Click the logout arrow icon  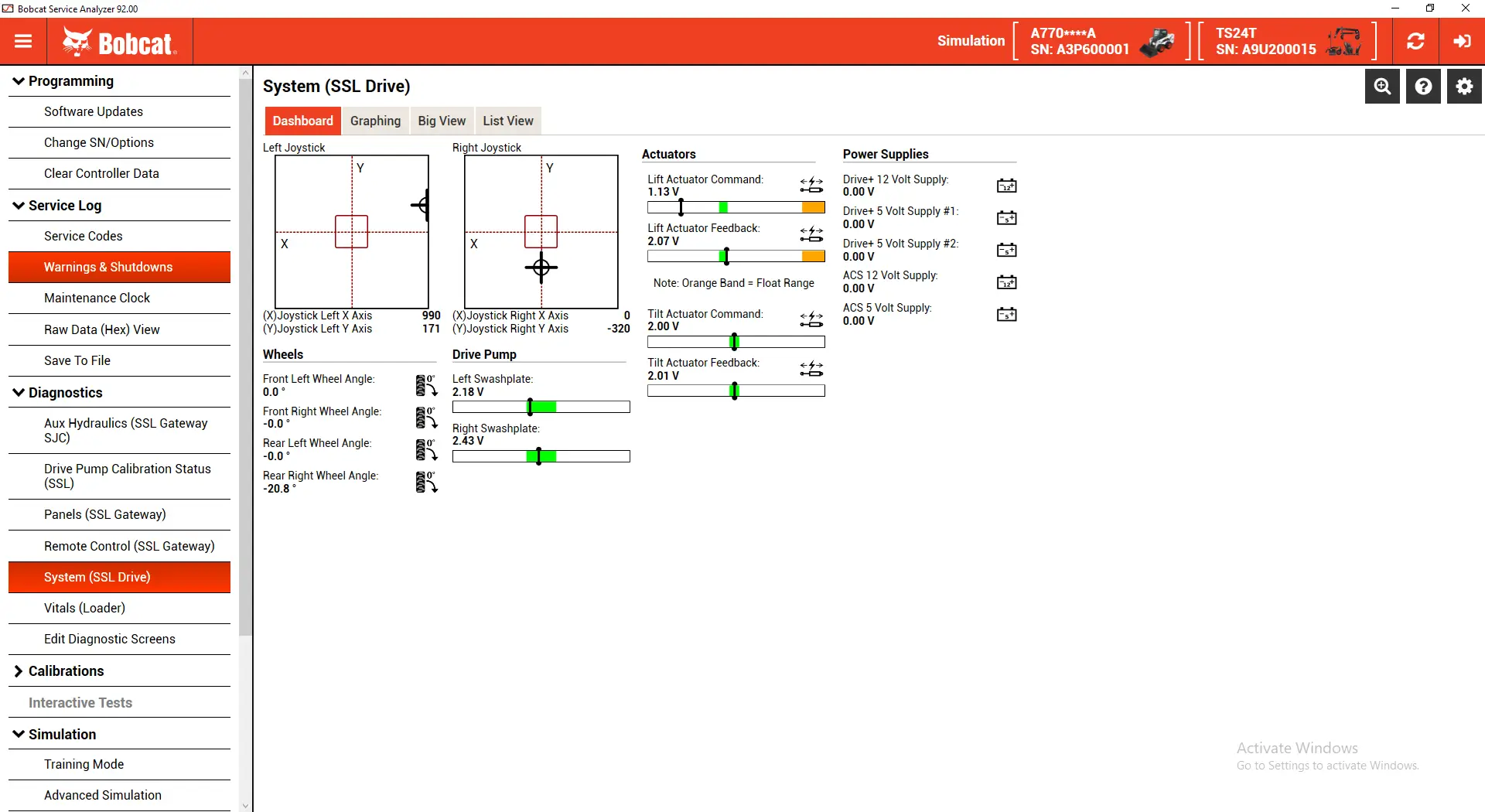[x=1462, y=41]
